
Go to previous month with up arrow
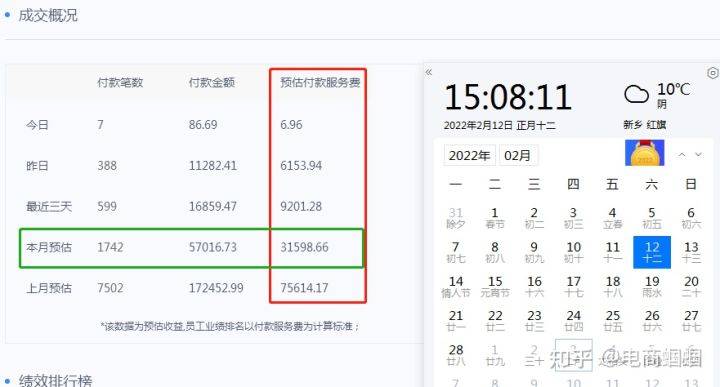(x=682, y=155)
